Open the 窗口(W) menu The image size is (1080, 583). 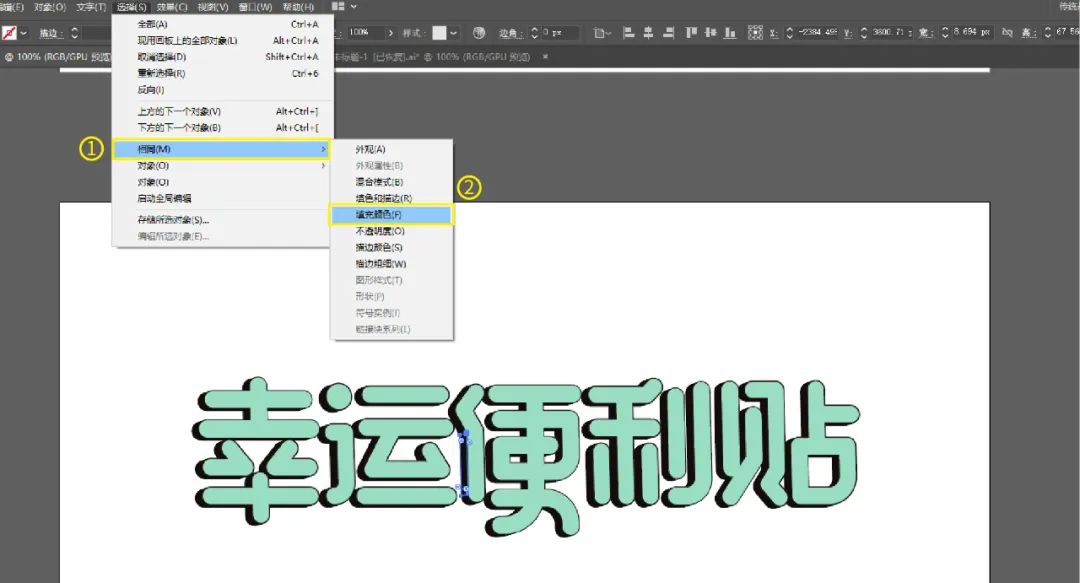click(x=256, y=7)
